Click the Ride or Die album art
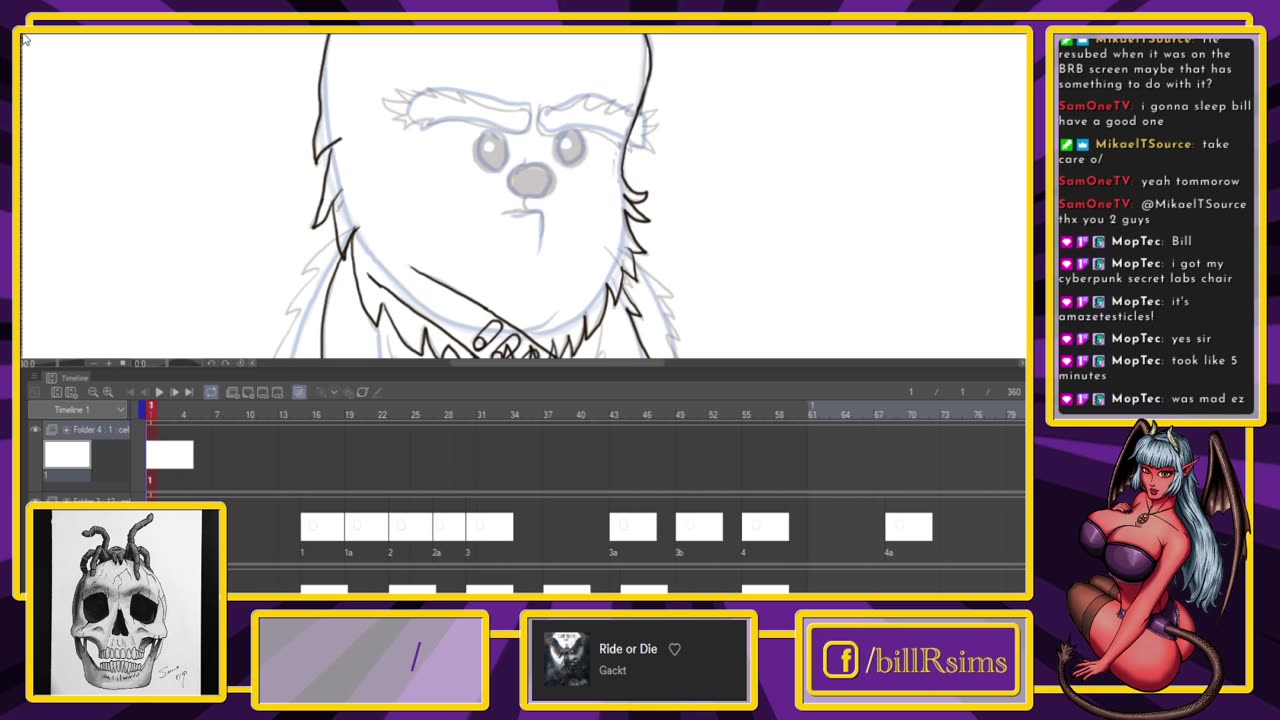 click(x=565, y=659)
